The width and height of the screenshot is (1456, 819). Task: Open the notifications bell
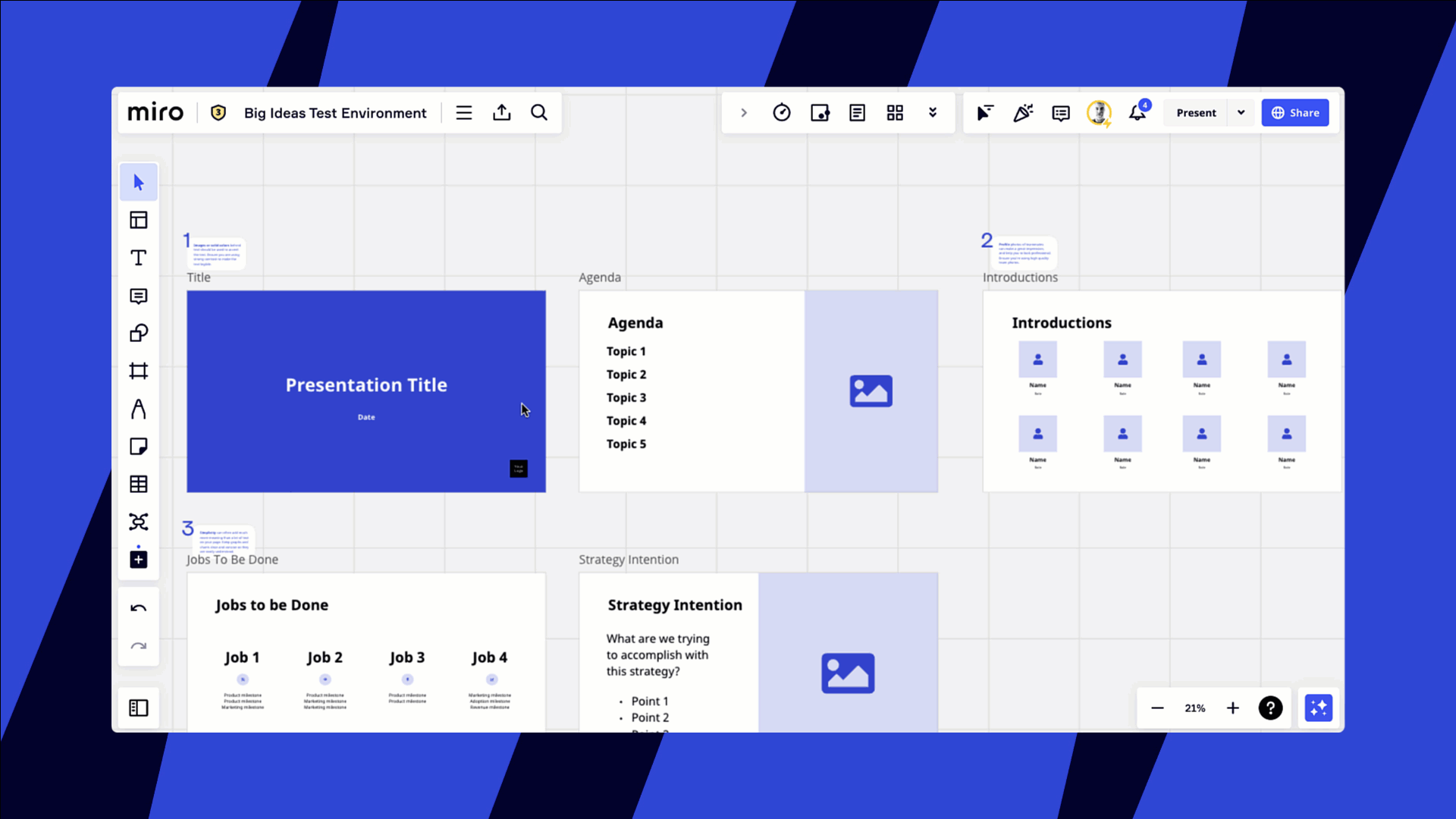click(1137, 113)
